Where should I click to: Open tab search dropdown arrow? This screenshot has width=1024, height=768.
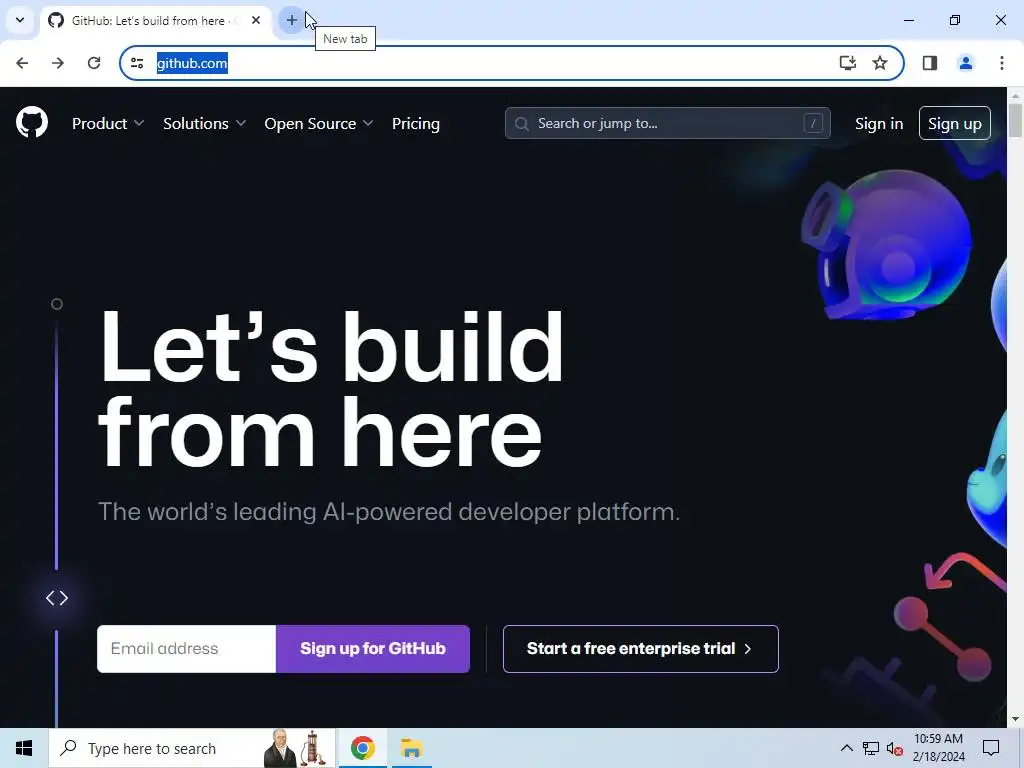click(20, 20)
